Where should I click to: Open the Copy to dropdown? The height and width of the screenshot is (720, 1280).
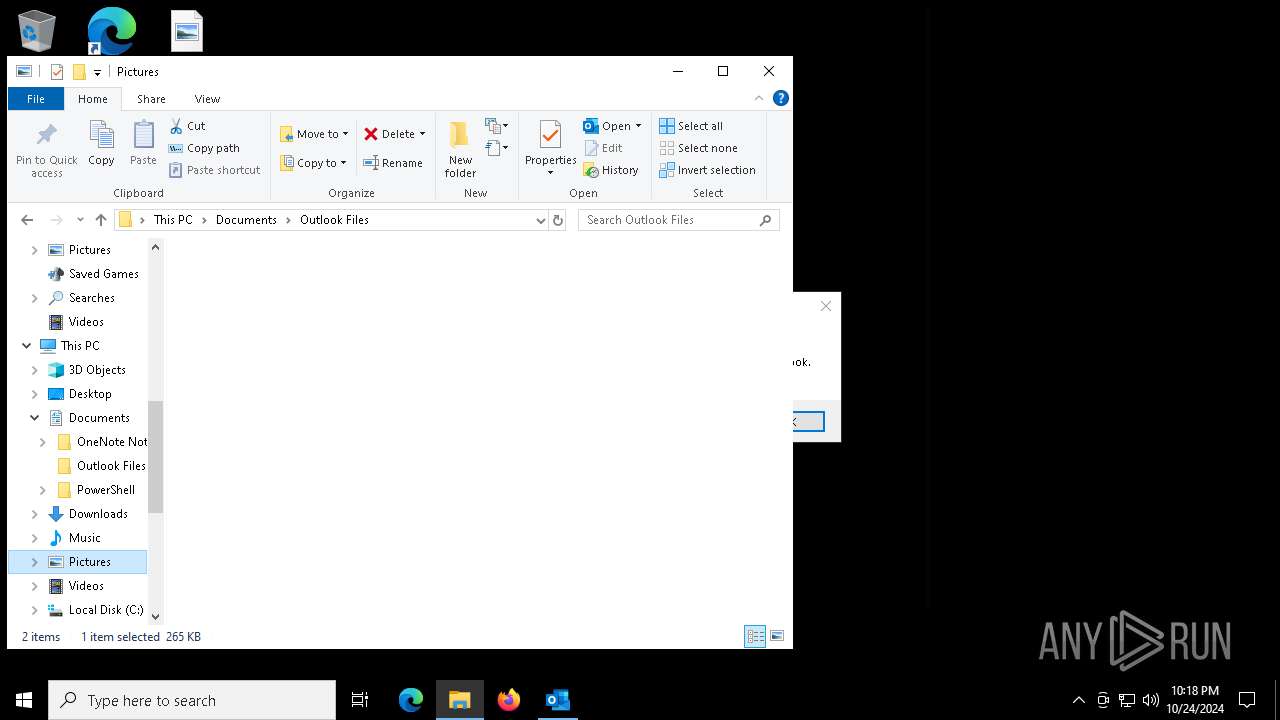(313, 163)
